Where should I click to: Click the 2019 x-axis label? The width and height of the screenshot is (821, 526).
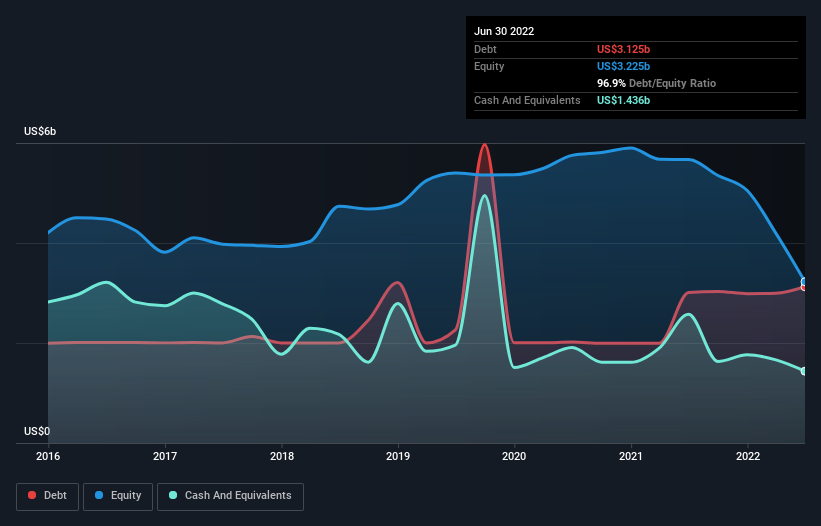point(398,456)
